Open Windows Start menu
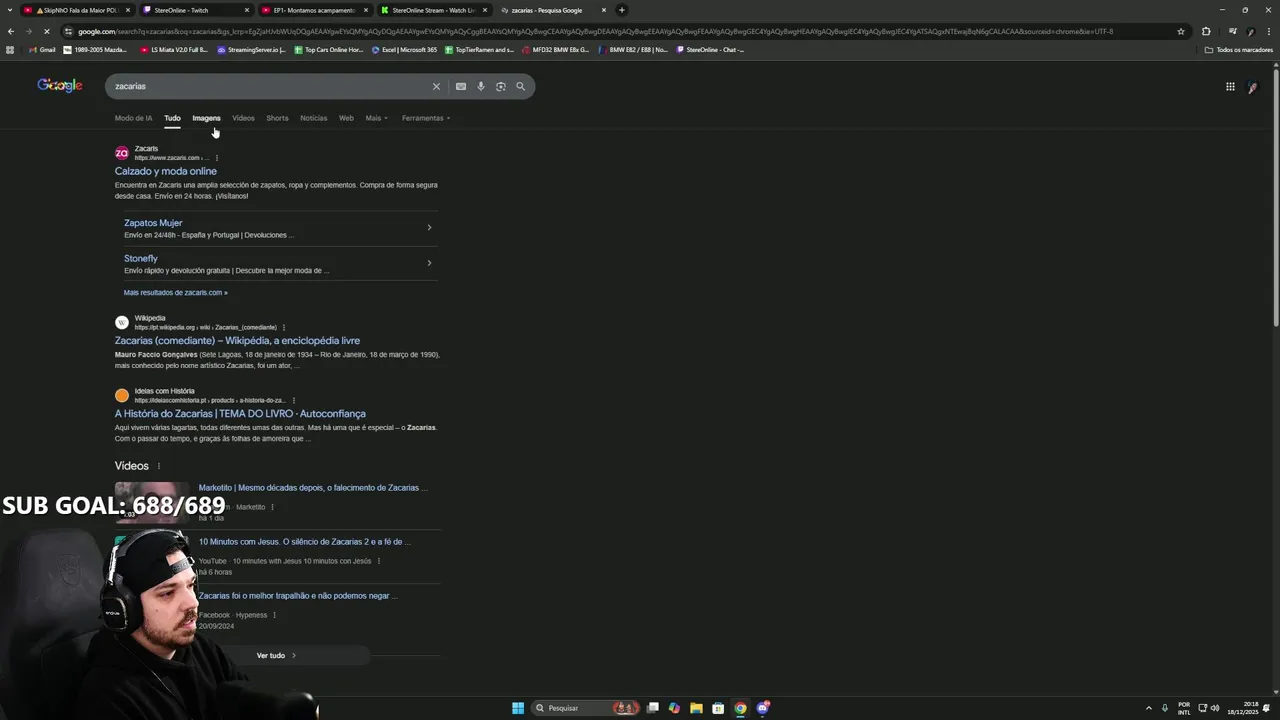1280x720 pixels. 518,708
